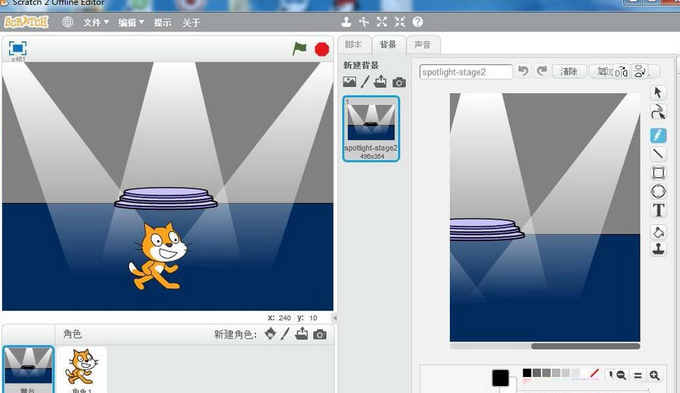Select the stage thumbnail in sprite pane
Viewport: 680px width, 393px height.
pos(28,370)
